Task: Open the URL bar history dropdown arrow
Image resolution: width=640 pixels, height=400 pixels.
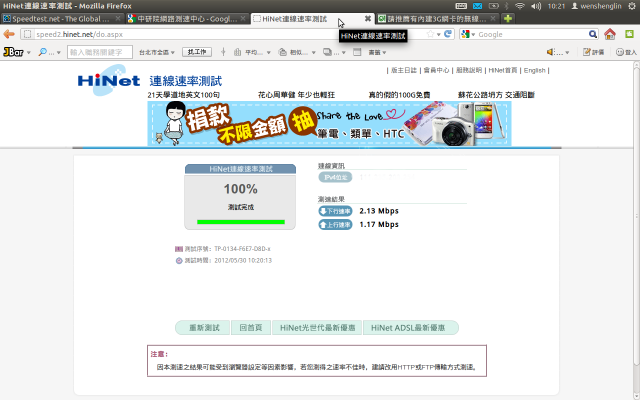Action: [439, 35]
